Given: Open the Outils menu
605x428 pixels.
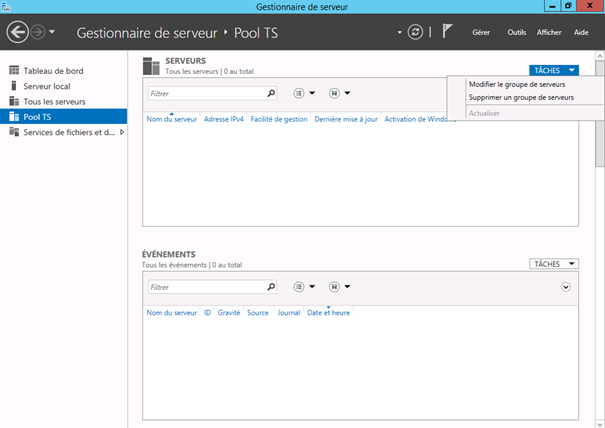Looking at the screenshot, I should coord(517,32).
